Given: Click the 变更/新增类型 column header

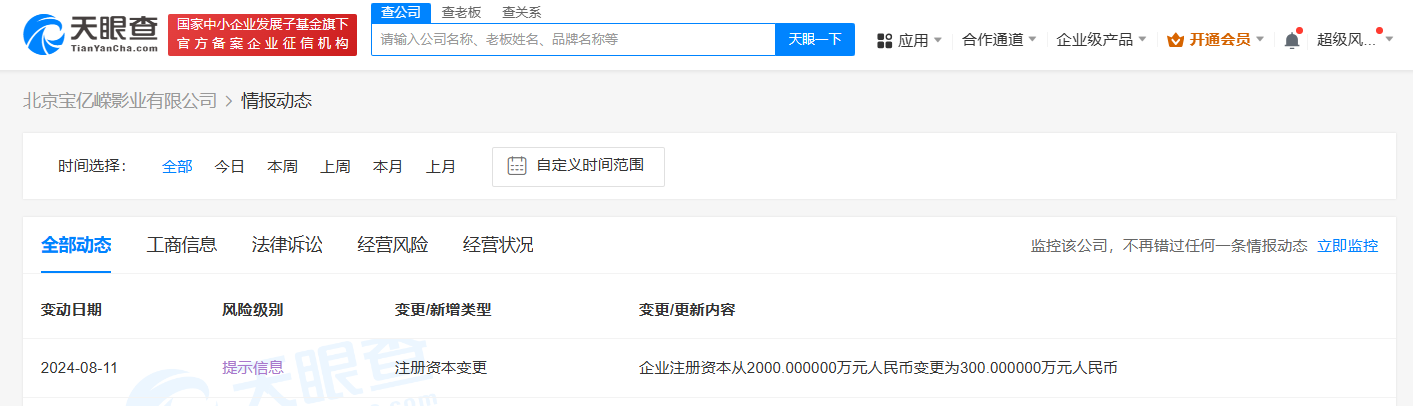Looking at the screenshot, I should click(443, 310).
